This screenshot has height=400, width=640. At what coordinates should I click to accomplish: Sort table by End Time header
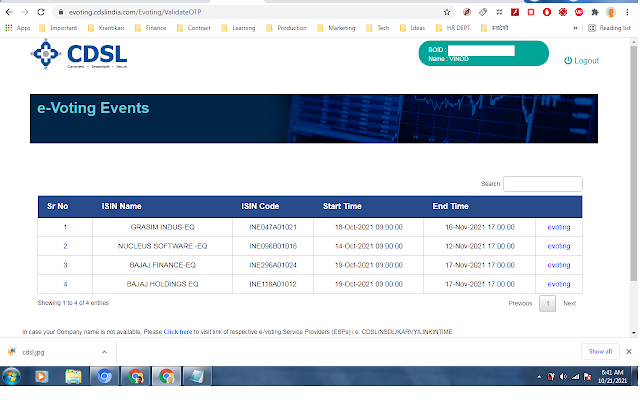click(451, 206)
